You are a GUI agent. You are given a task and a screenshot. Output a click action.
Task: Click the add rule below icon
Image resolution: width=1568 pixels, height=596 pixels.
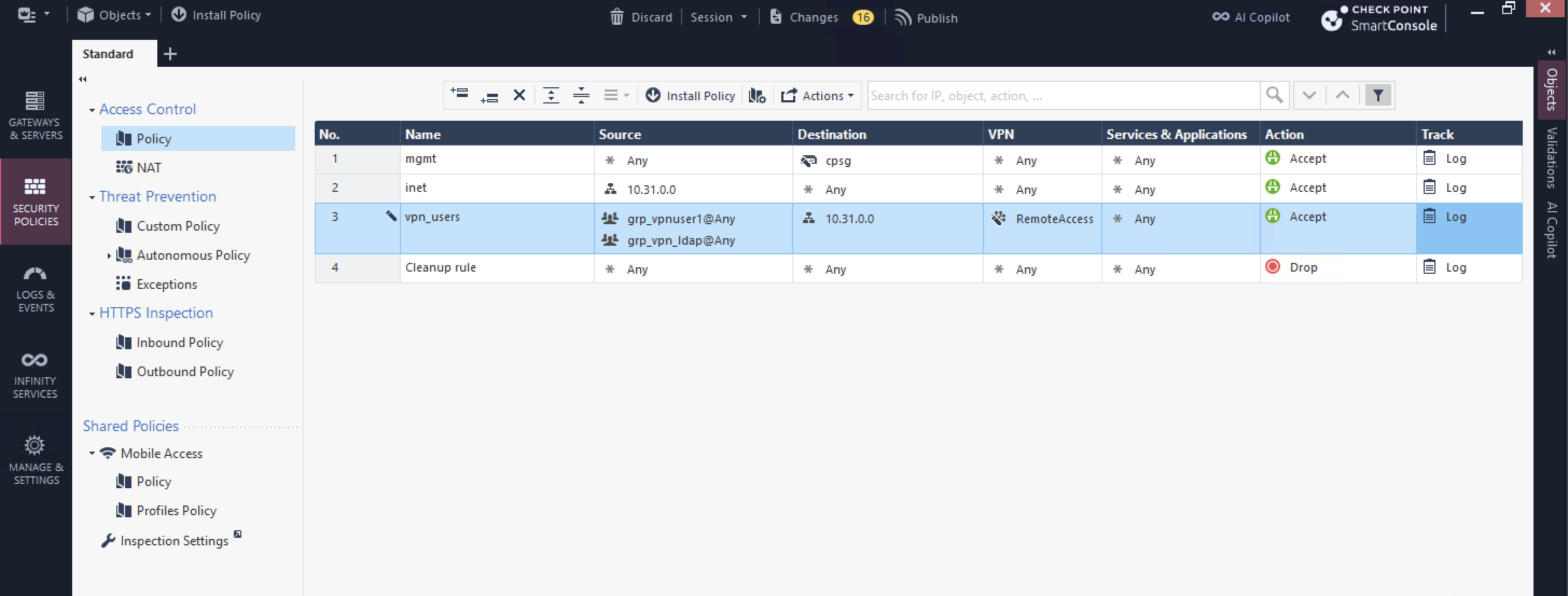click(x=489, y=96)
